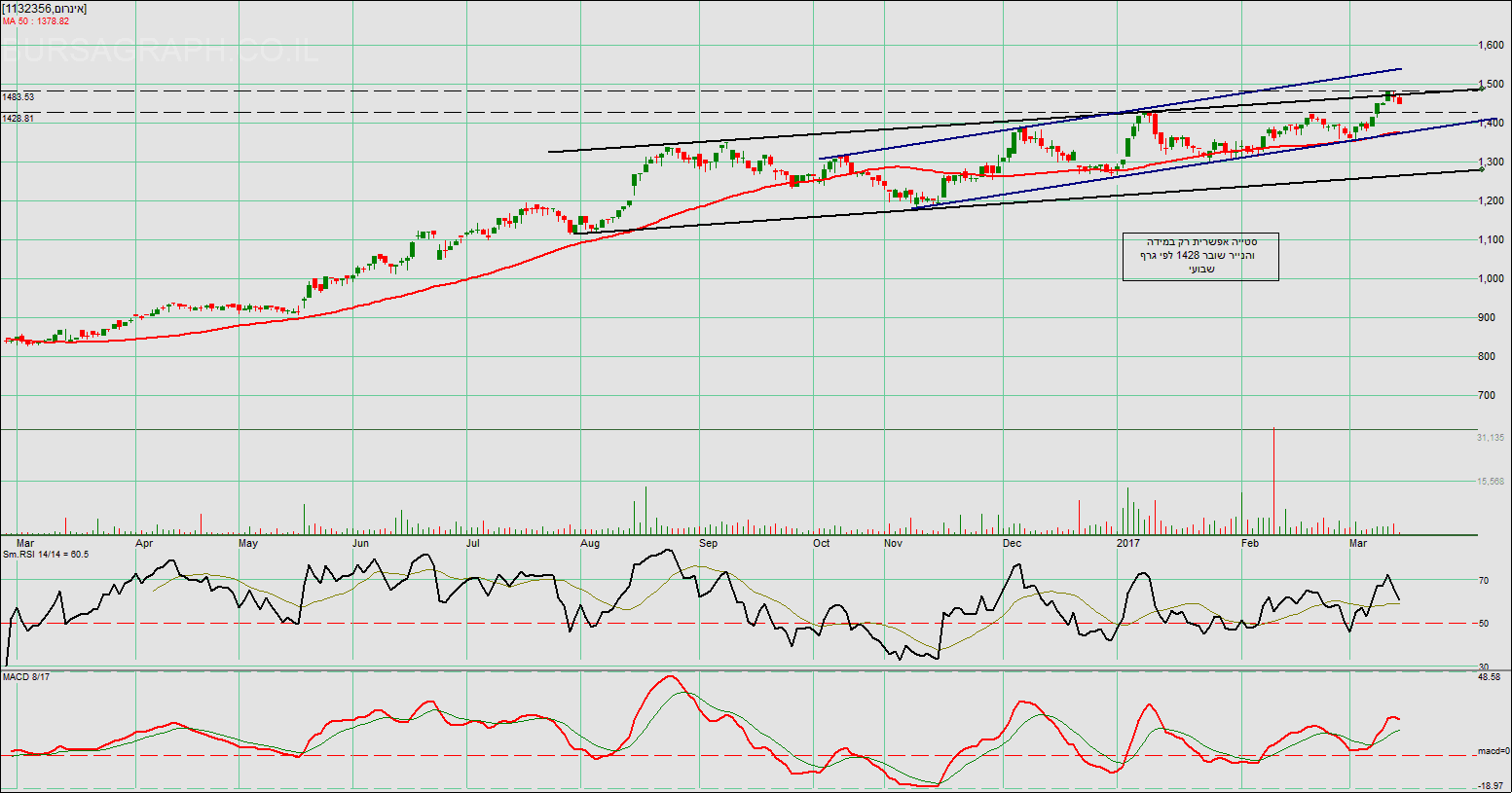
Task: Click the Aug month label on the time axis
Action: [x=589, y=543]
